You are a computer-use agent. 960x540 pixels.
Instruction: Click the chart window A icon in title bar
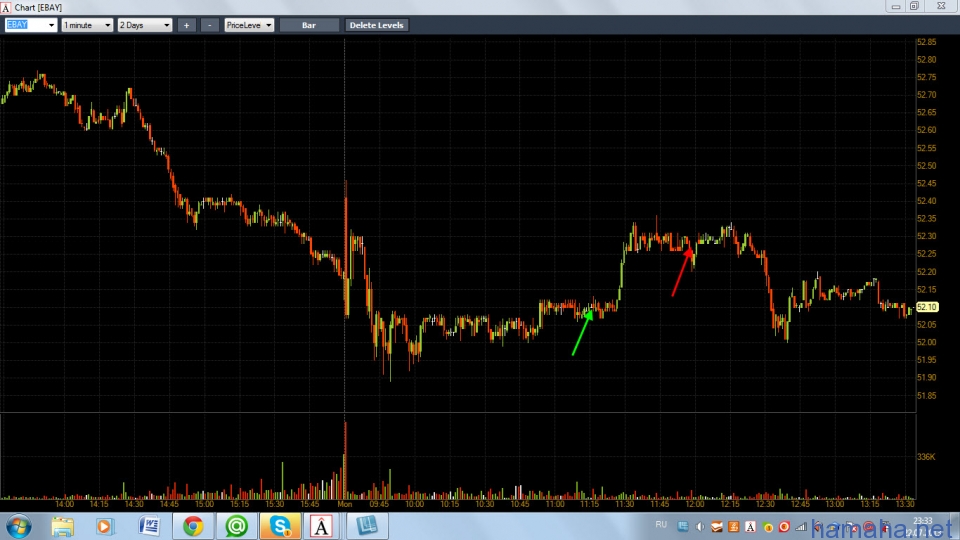click(6, 7)
